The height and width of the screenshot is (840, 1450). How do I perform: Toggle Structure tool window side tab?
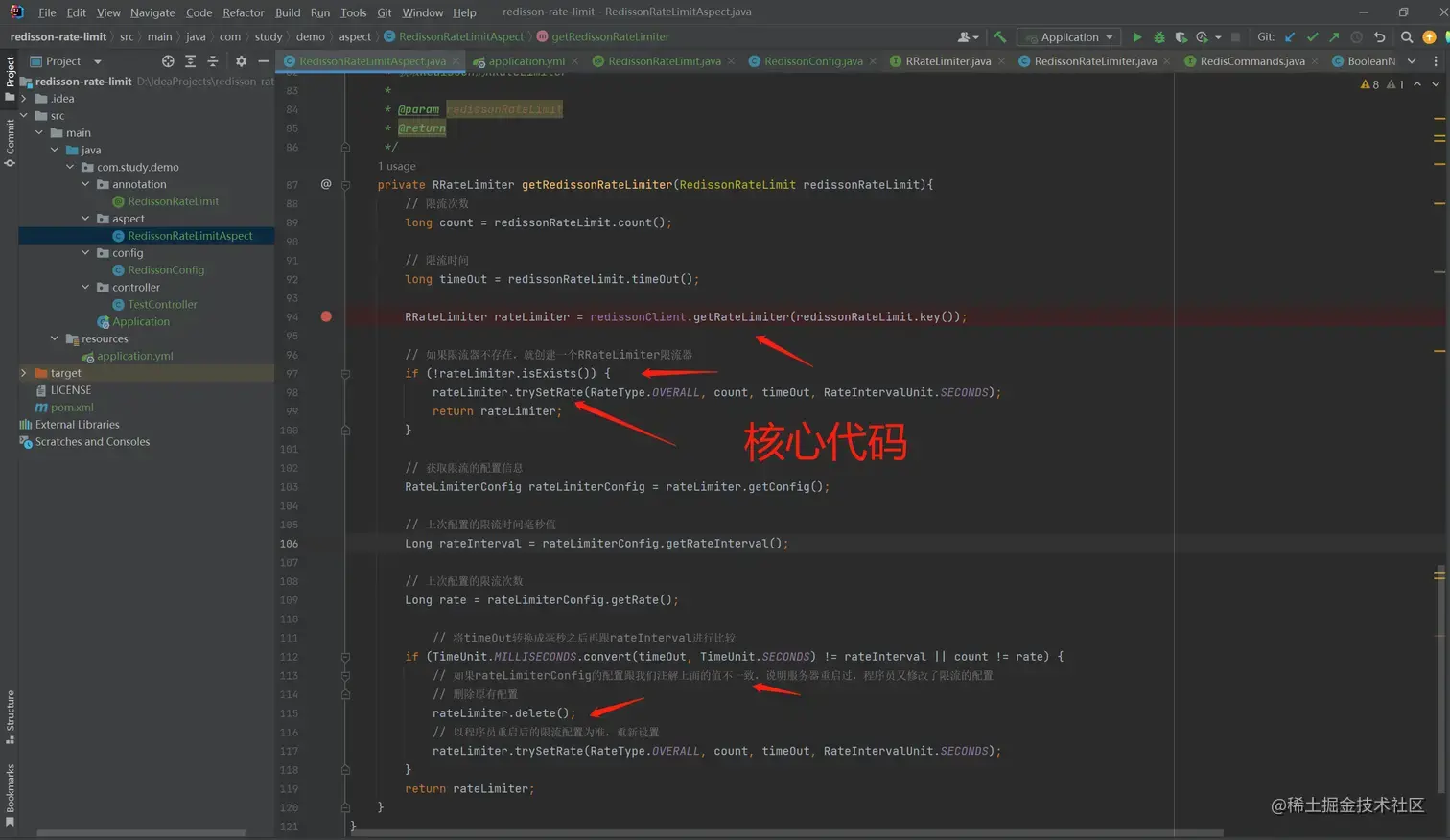10,716
